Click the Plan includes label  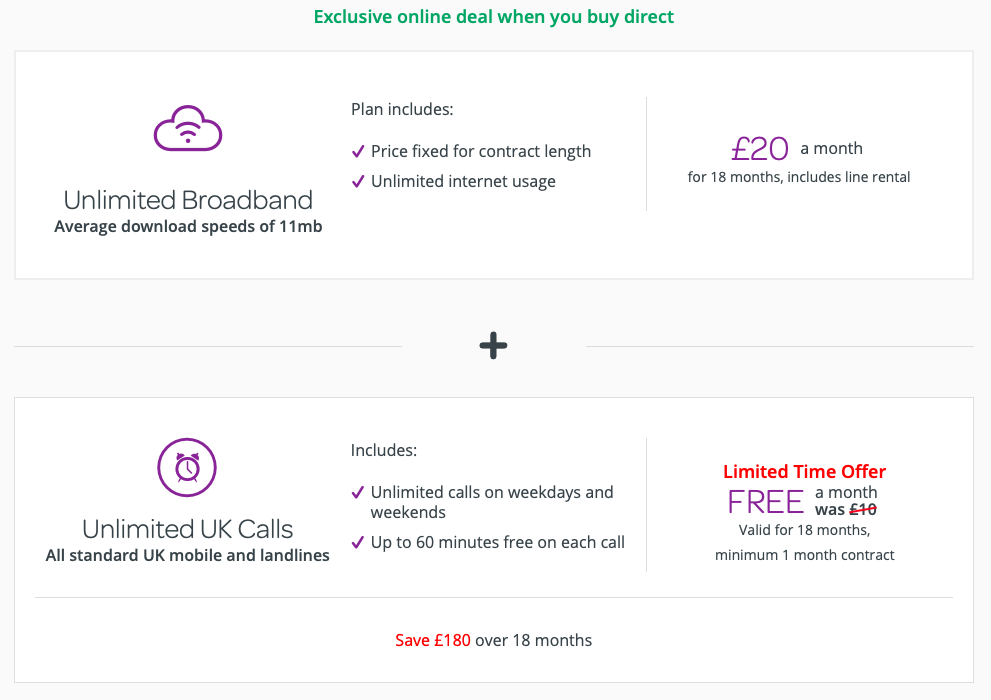pyautogui.click(x=402, y=110)
